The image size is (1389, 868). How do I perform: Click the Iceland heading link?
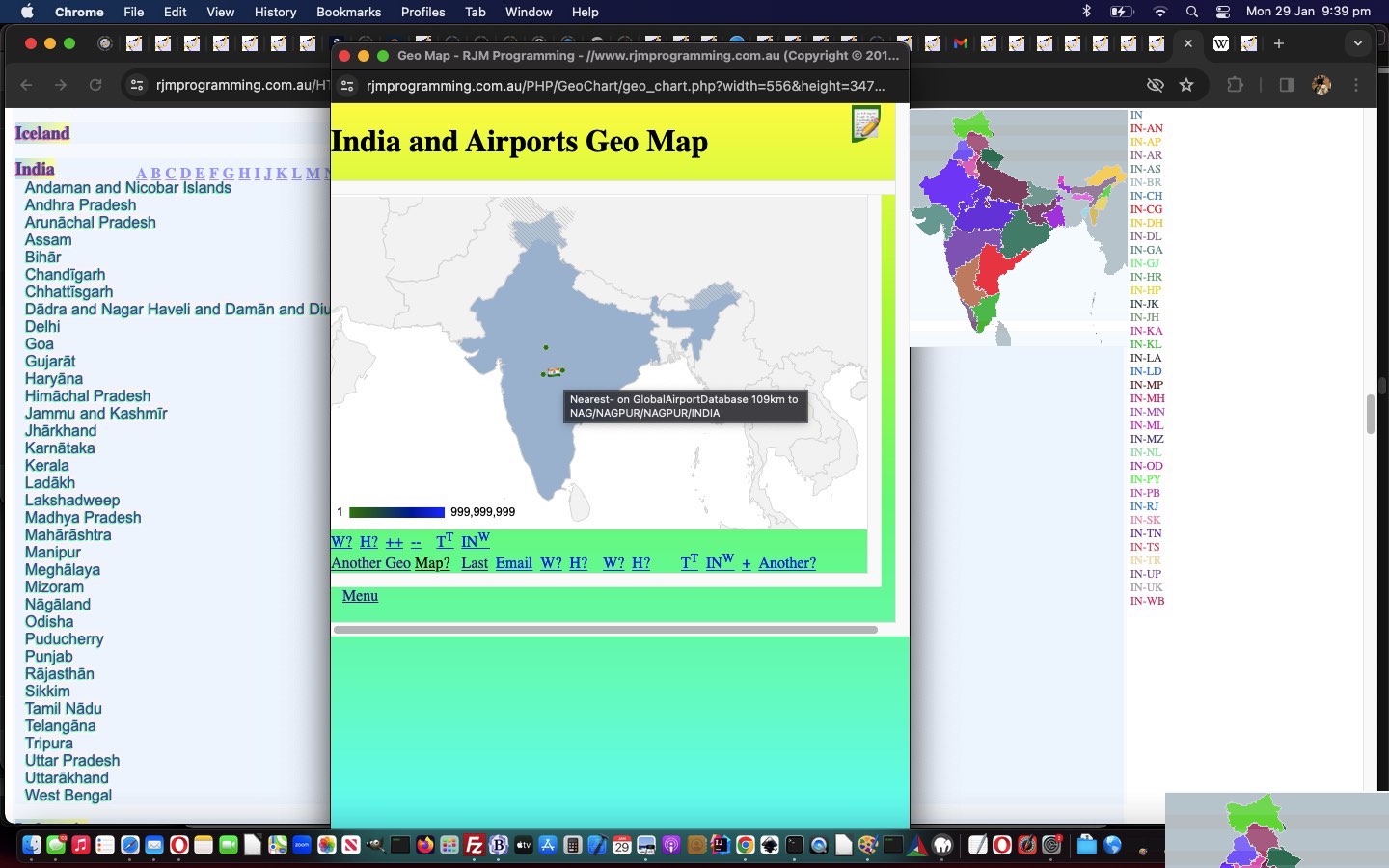(42, 133)
